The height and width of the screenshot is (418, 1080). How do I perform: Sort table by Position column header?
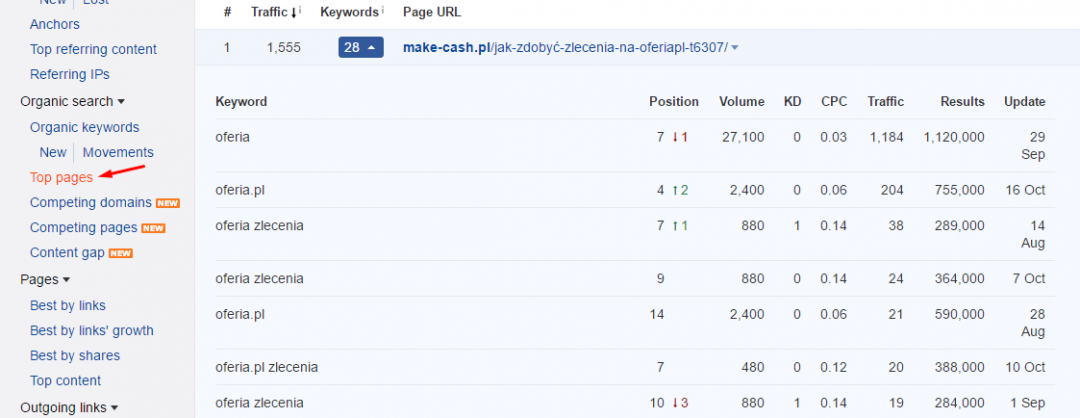click(673, 101)
